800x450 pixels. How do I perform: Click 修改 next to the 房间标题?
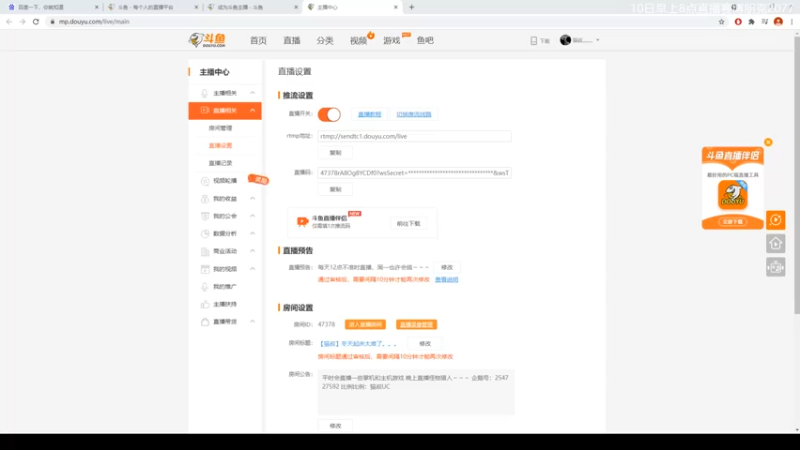pos(425,343)
